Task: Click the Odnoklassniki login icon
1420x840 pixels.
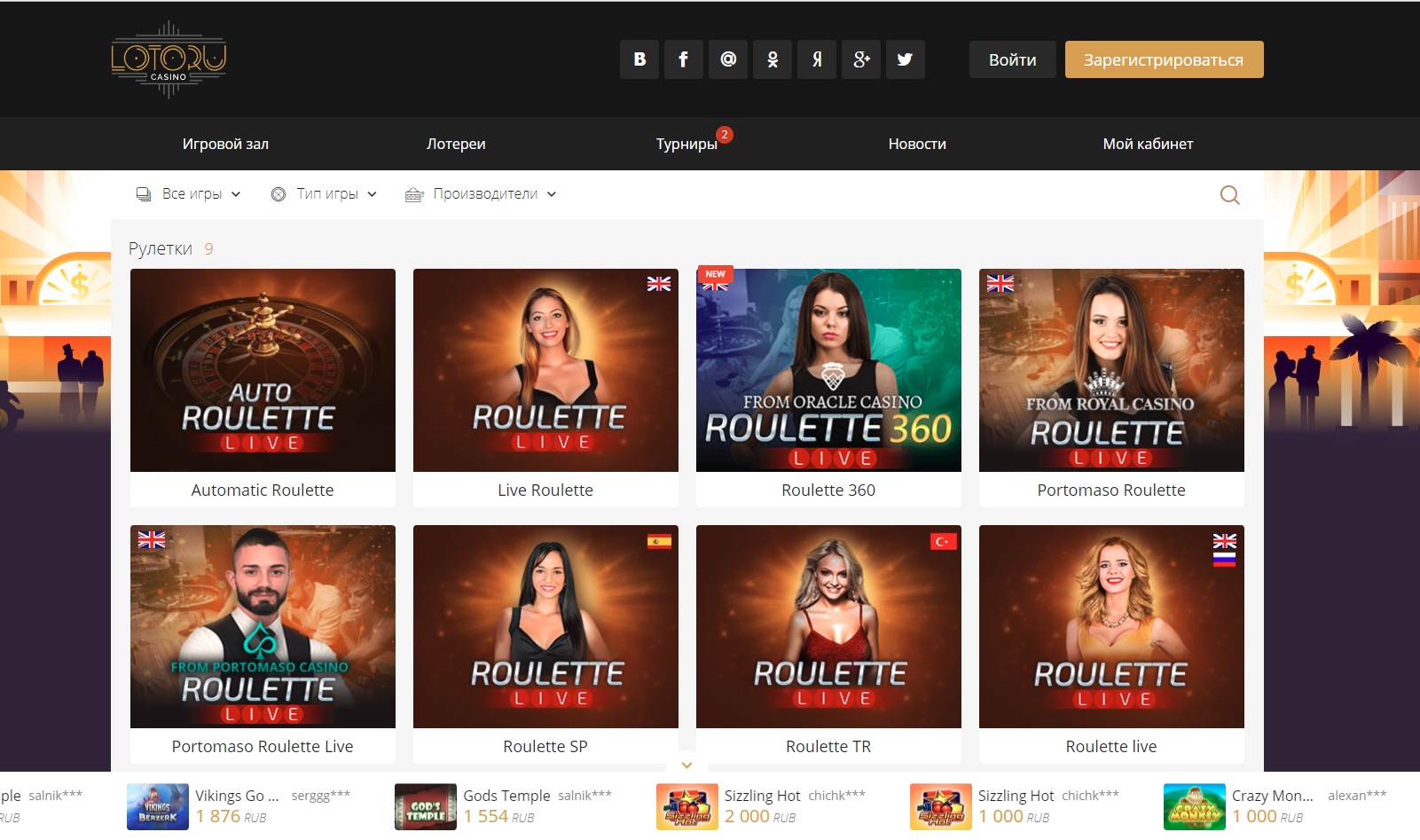Action: click(x=773, y=59)
